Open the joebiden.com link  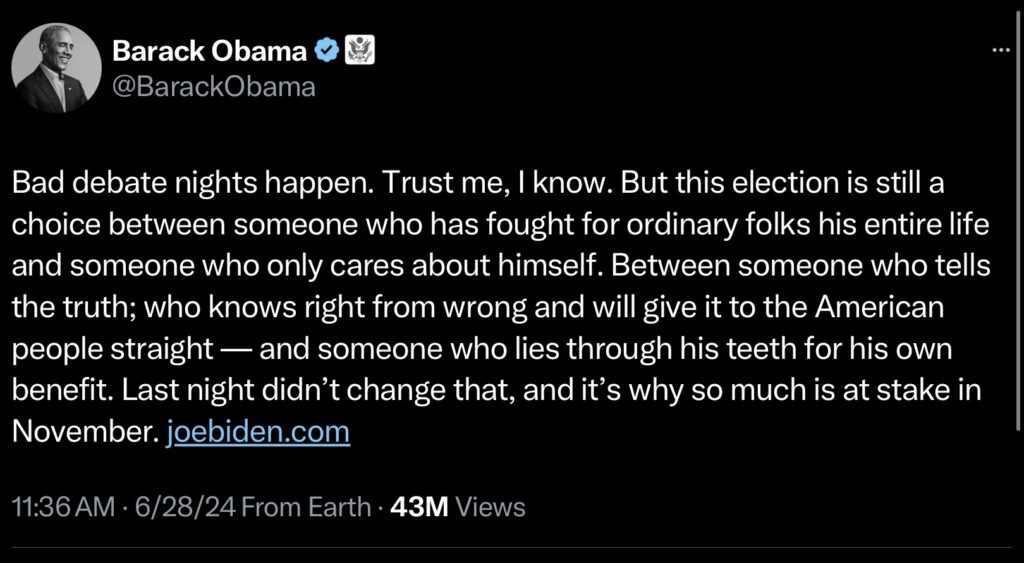[257, 433]
